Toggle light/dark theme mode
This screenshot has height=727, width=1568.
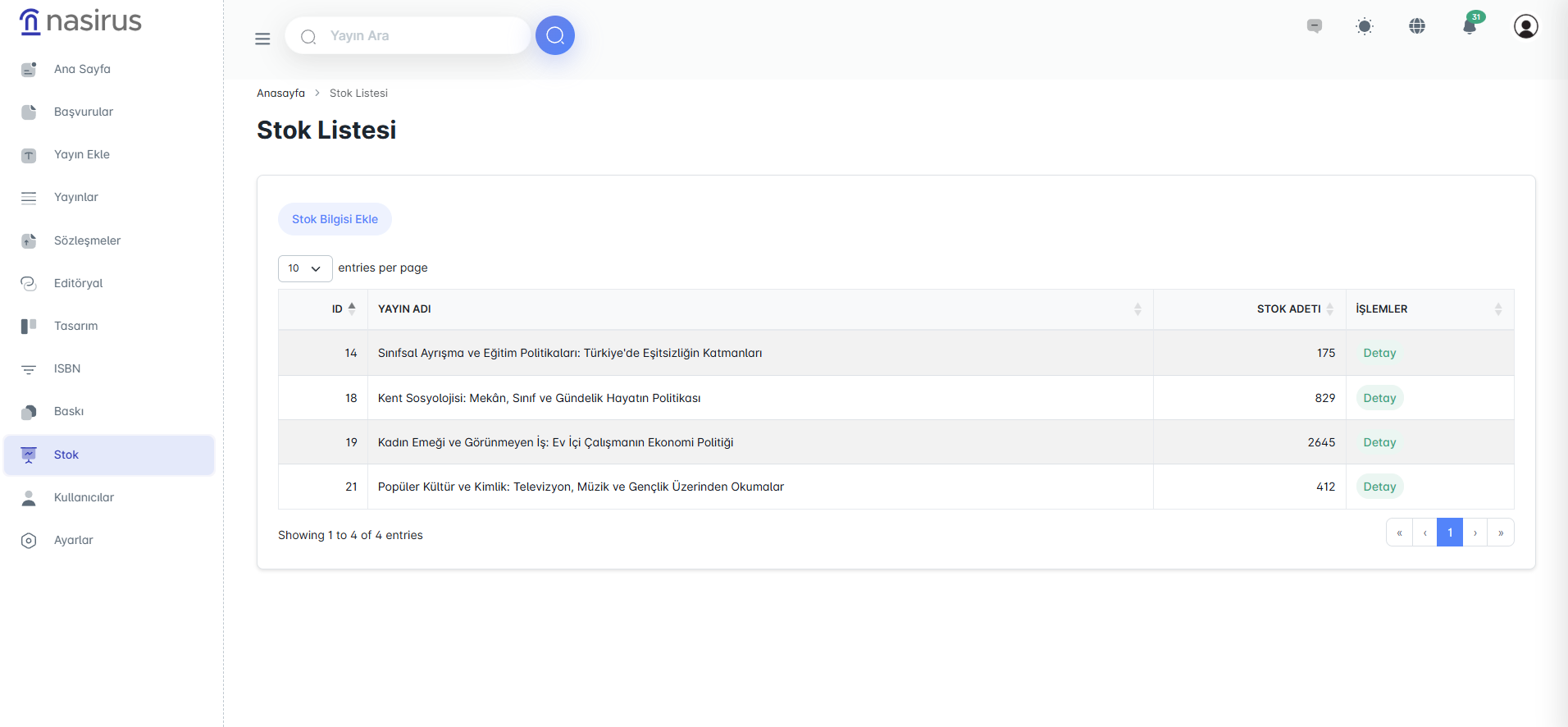(x=1365, y=26)
